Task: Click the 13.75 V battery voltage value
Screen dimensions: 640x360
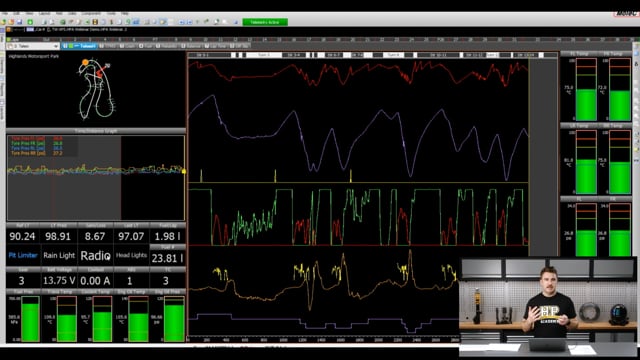Action: coord(59,281)
